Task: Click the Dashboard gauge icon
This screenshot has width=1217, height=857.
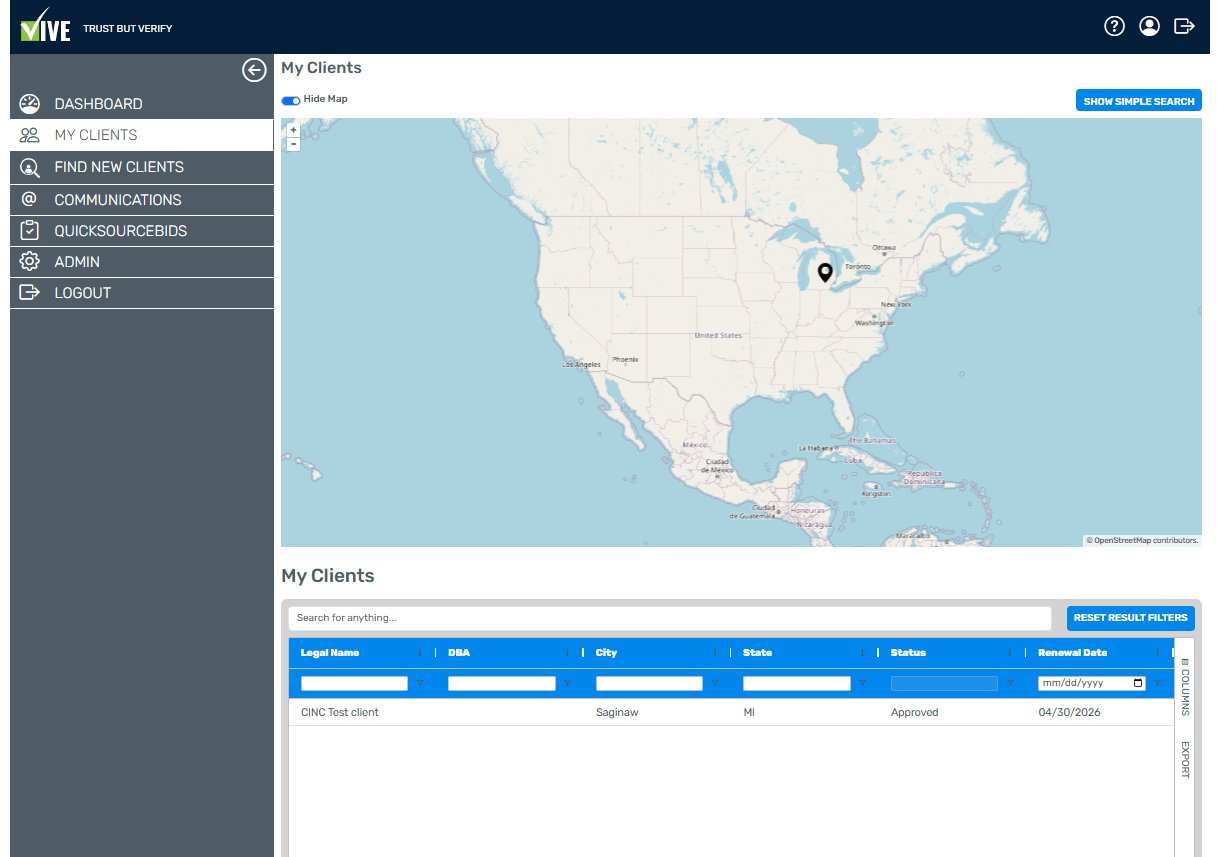Action: 30,103
